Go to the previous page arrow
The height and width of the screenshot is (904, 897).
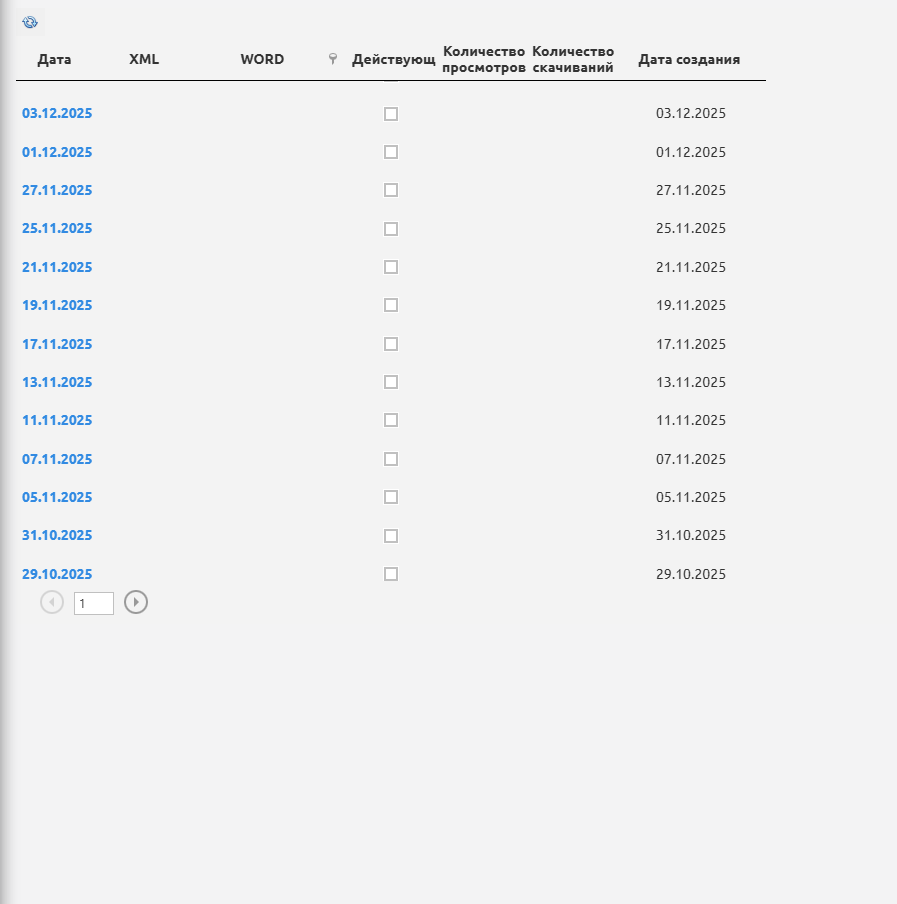[52, 602]
